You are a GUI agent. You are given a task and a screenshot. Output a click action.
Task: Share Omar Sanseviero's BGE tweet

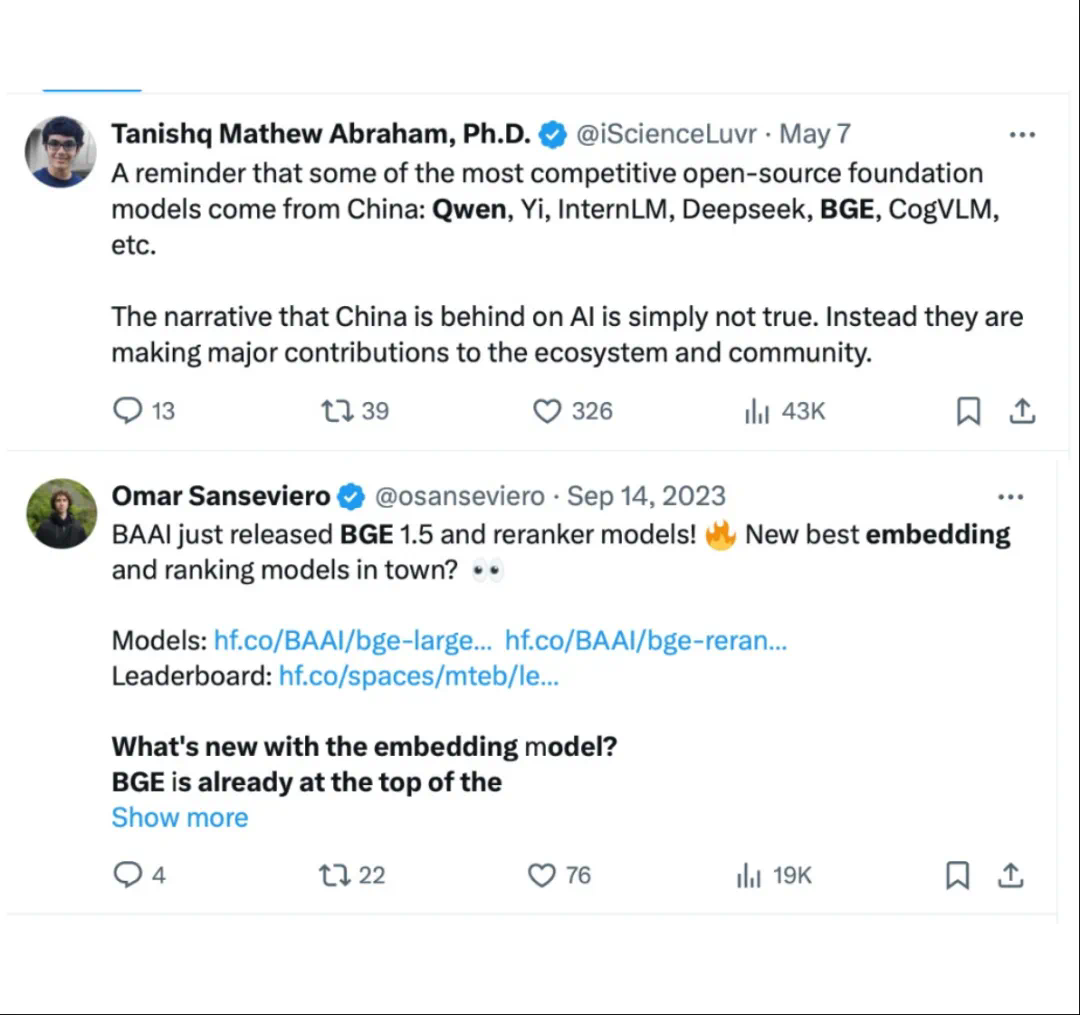click(x=1011, y=876)
